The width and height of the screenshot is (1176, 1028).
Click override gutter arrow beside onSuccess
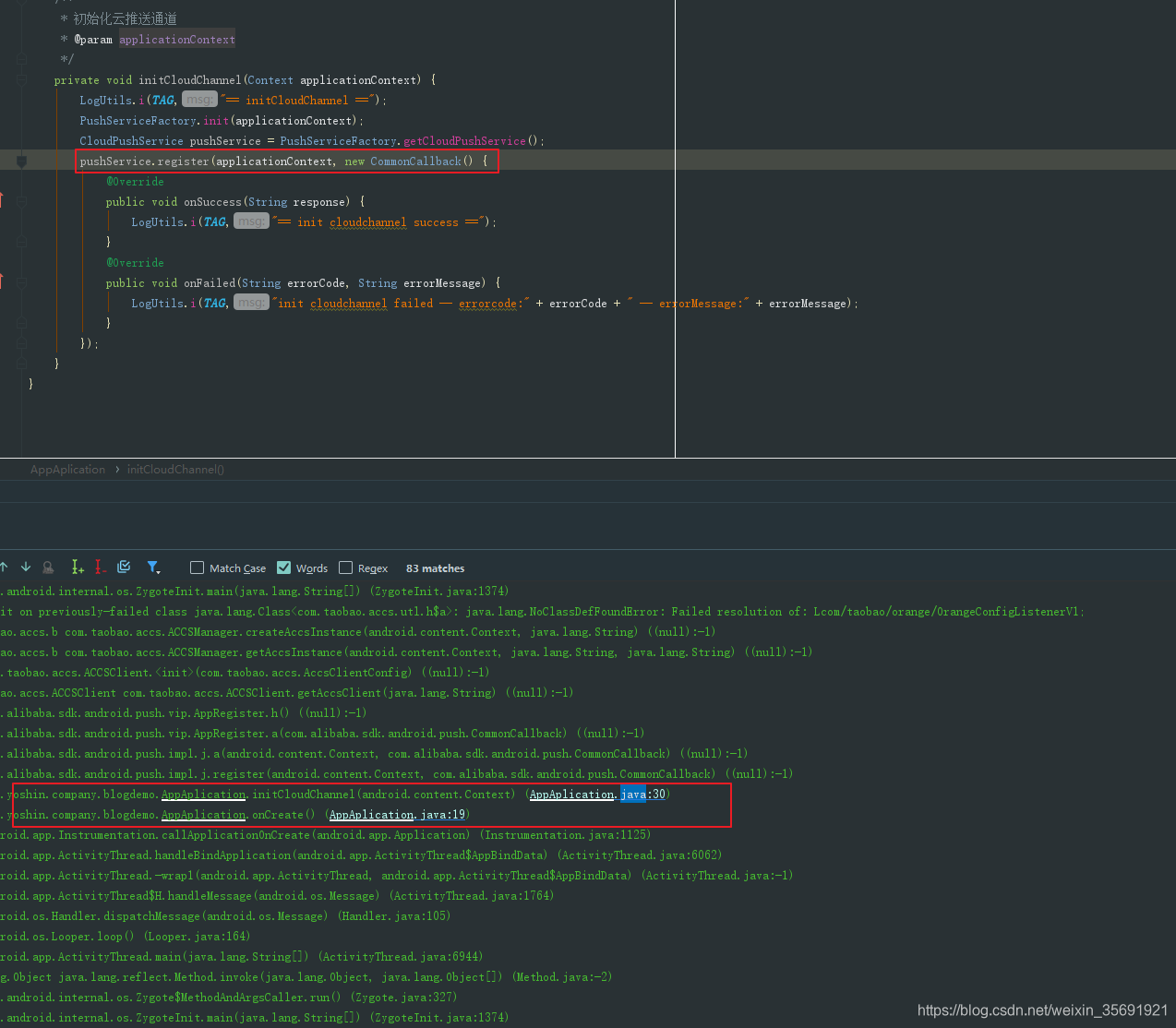[x=2, y=200]
